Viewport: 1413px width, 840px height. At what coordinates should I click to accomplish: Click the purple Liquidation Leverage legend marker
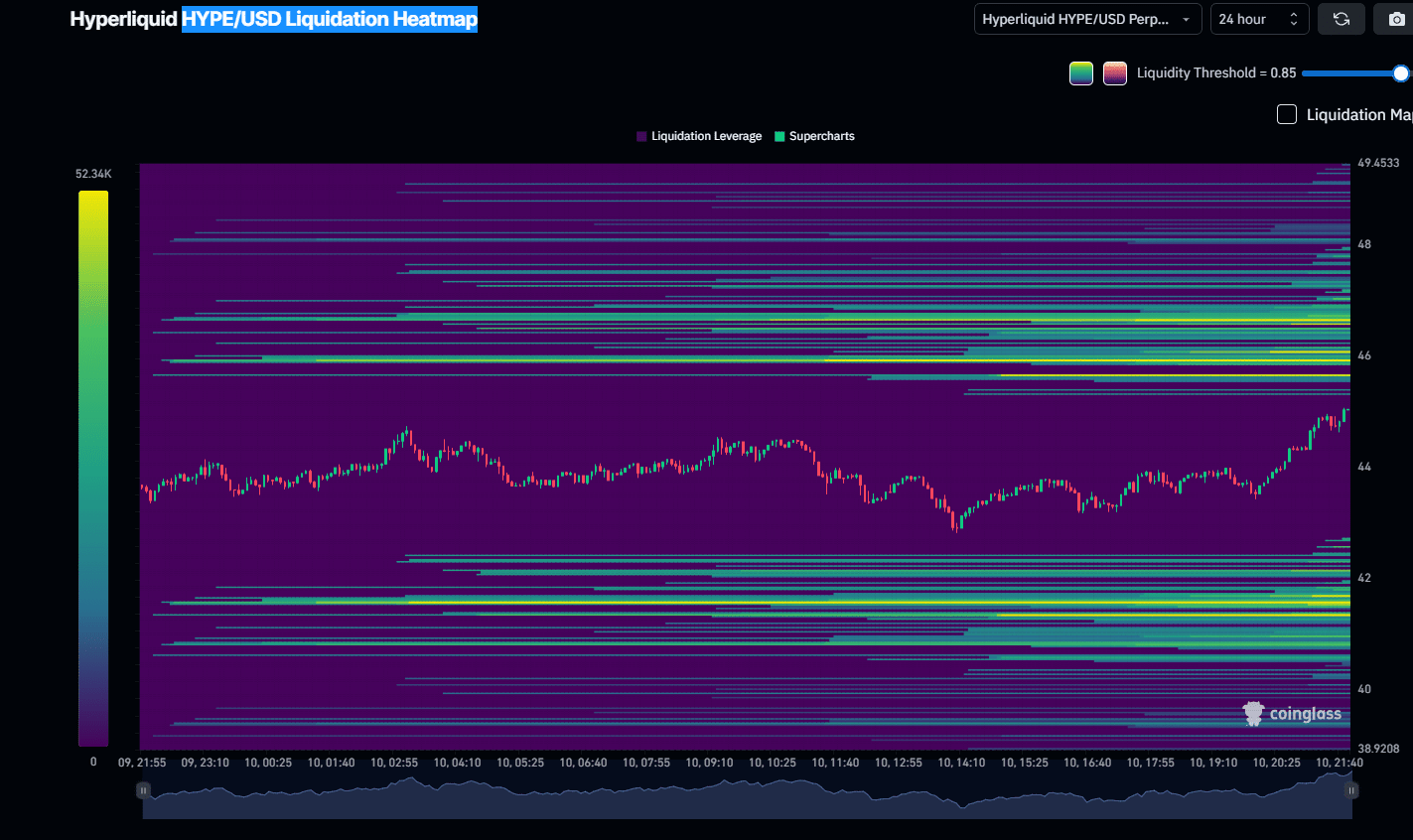point(641,136)
